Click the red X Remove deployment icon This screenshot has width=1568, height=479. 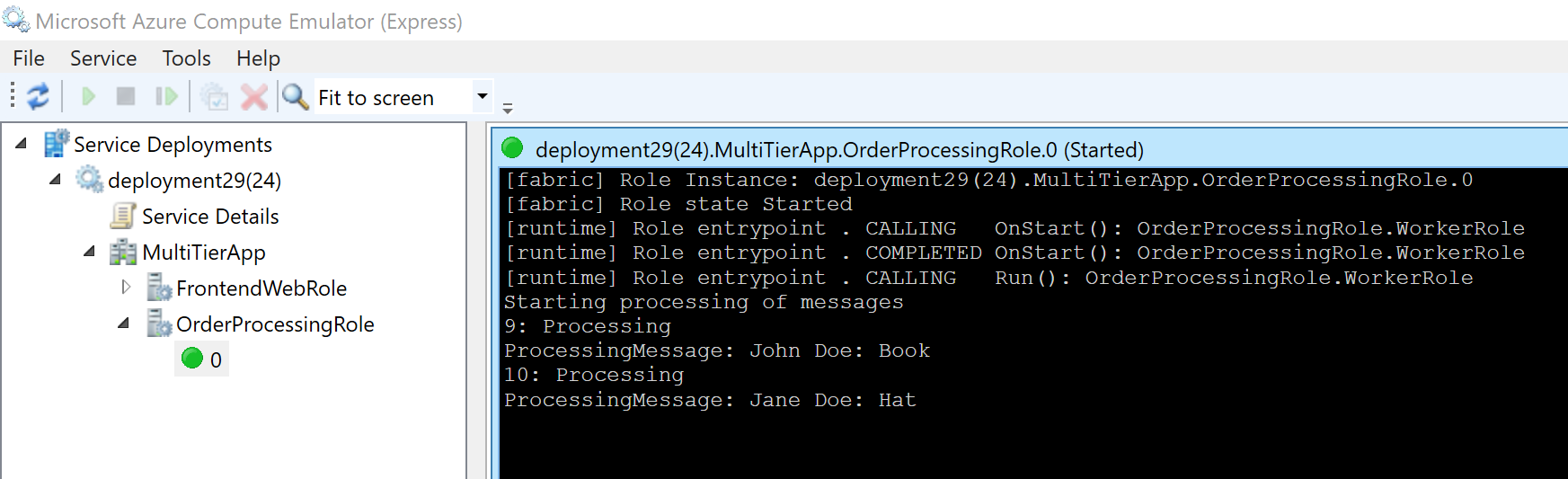click(x=254, y=96)
